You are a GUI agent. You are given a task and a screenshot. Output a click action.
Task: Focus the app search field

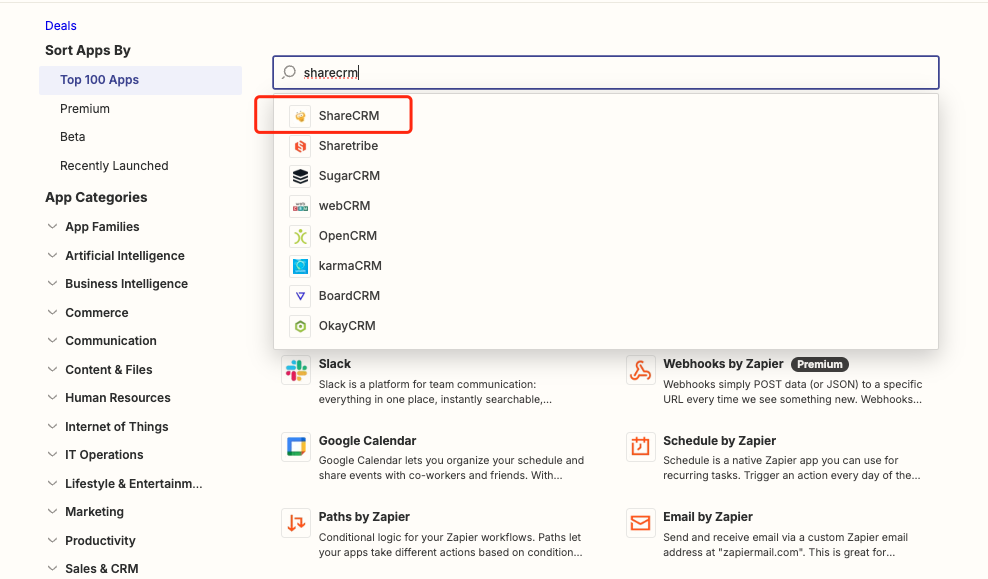pyautogui.click(x=606, y=72)
